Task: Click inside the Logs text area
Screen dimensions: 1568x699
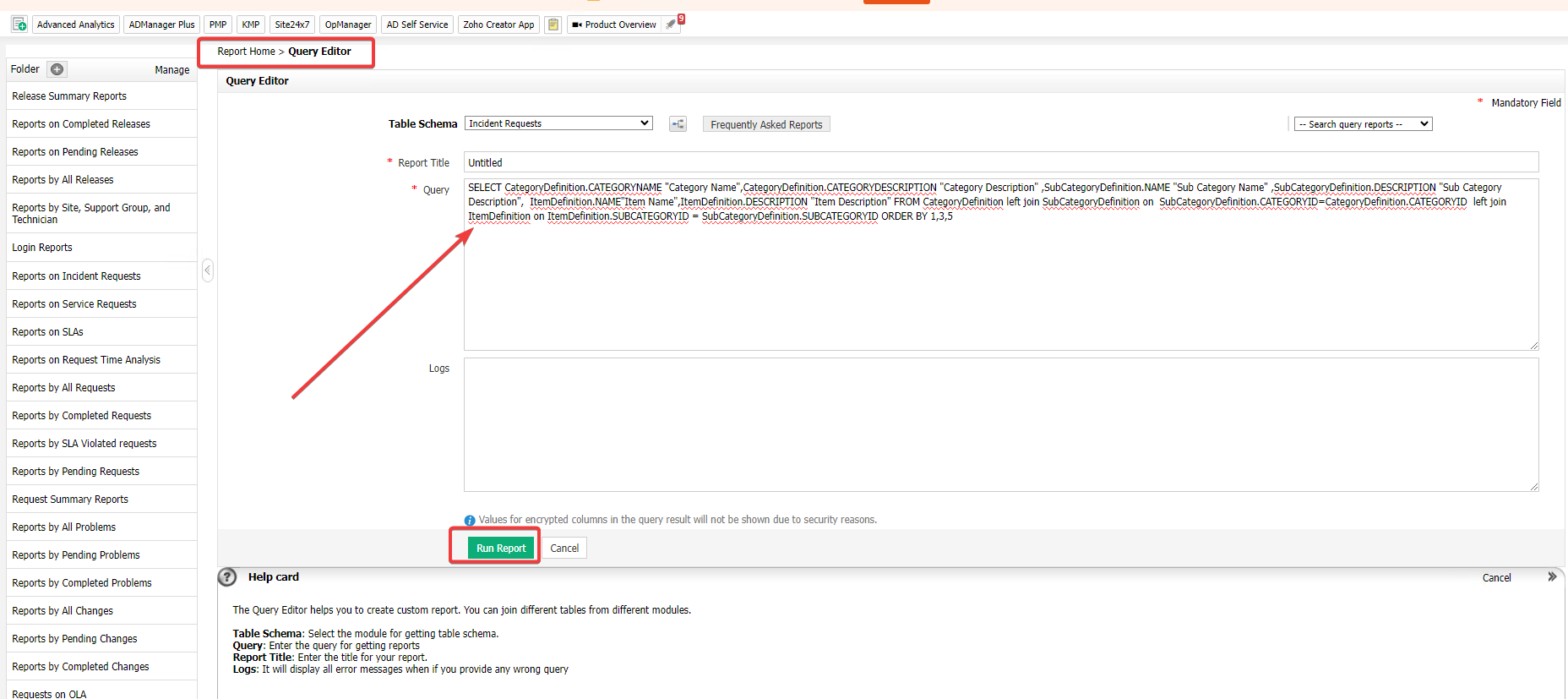Action: coord(1000,424)
